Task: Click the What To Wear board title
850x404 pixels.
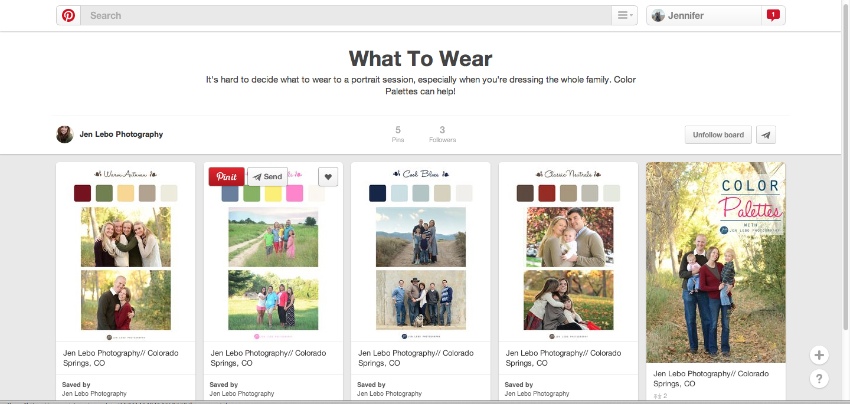Action: [x=420, y=58]
